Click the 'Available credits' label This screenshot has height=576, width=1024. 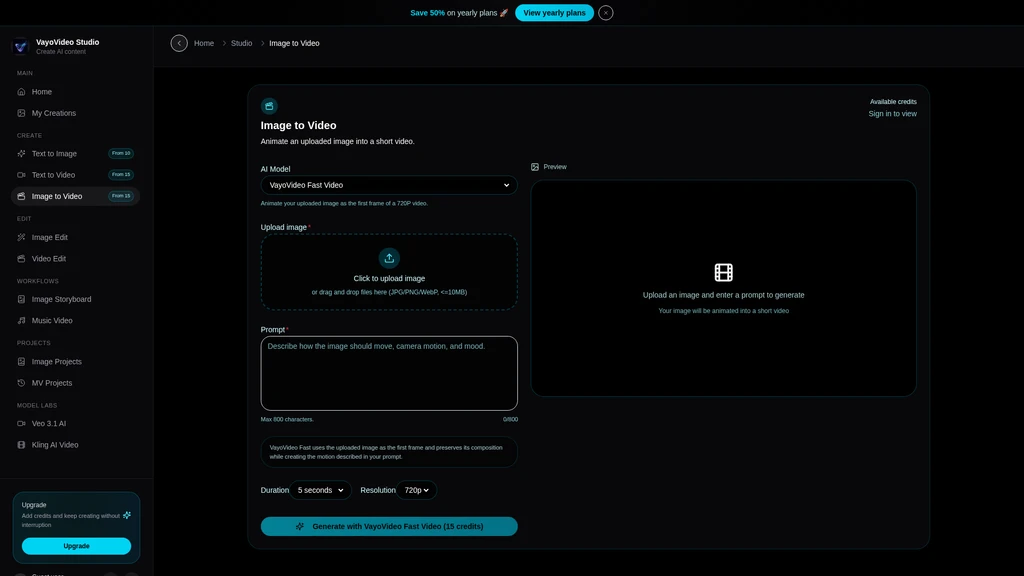point(893,102)
